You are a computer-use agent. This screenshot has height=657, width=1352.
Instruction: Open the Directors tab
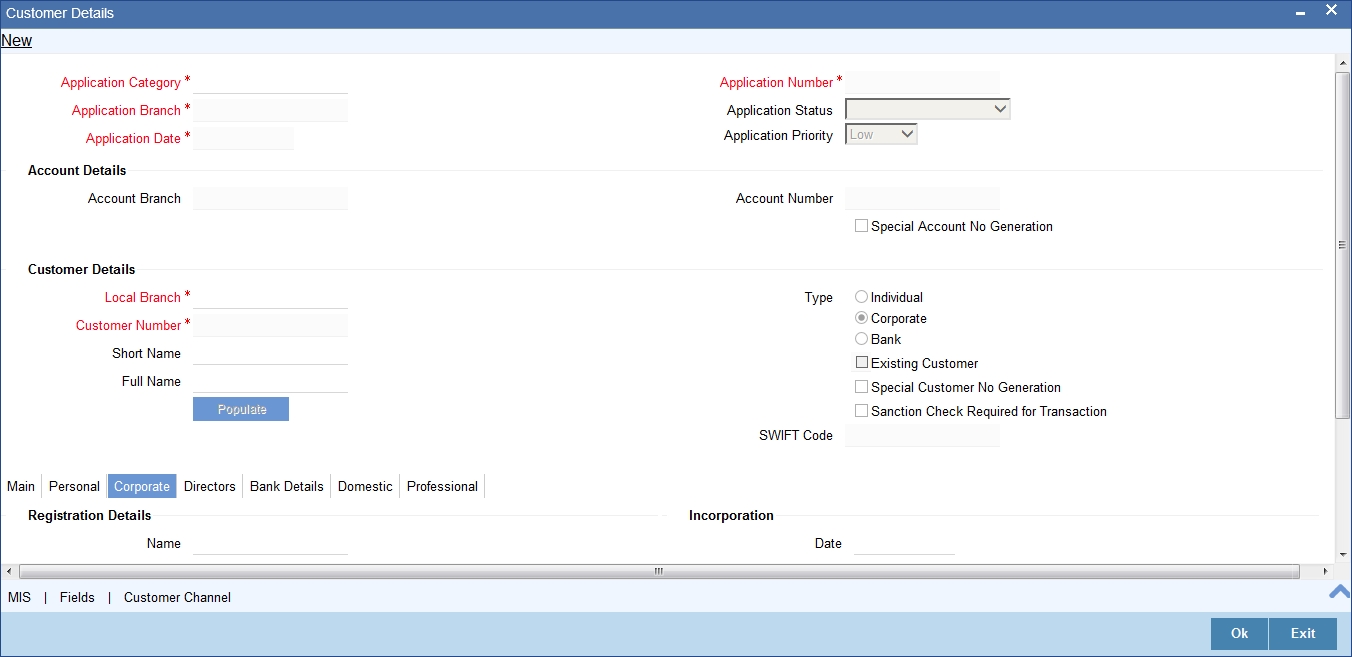pyautogui.click(x=210, y=486)
